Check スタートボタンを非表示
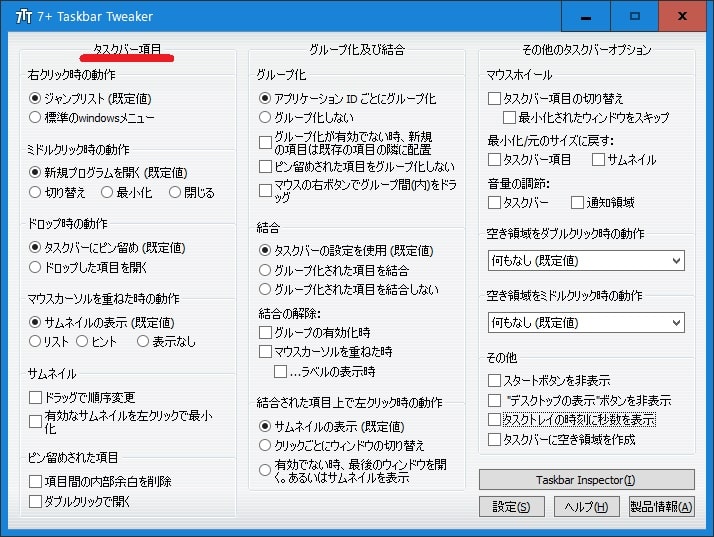Viewport: 714px width, 537px height. (494, 380)
